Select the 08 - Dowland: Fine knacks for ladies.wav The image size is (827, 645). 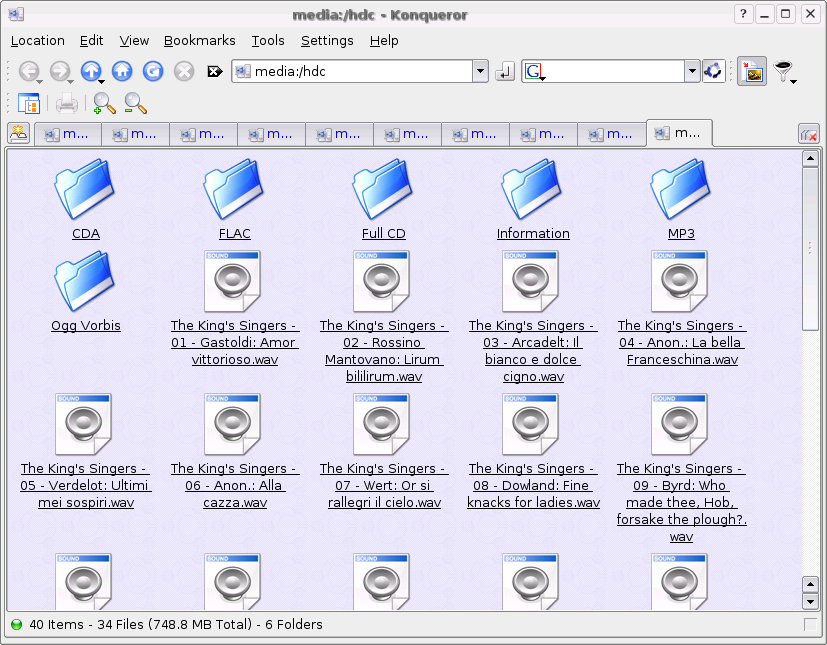(x=533, y=451)
